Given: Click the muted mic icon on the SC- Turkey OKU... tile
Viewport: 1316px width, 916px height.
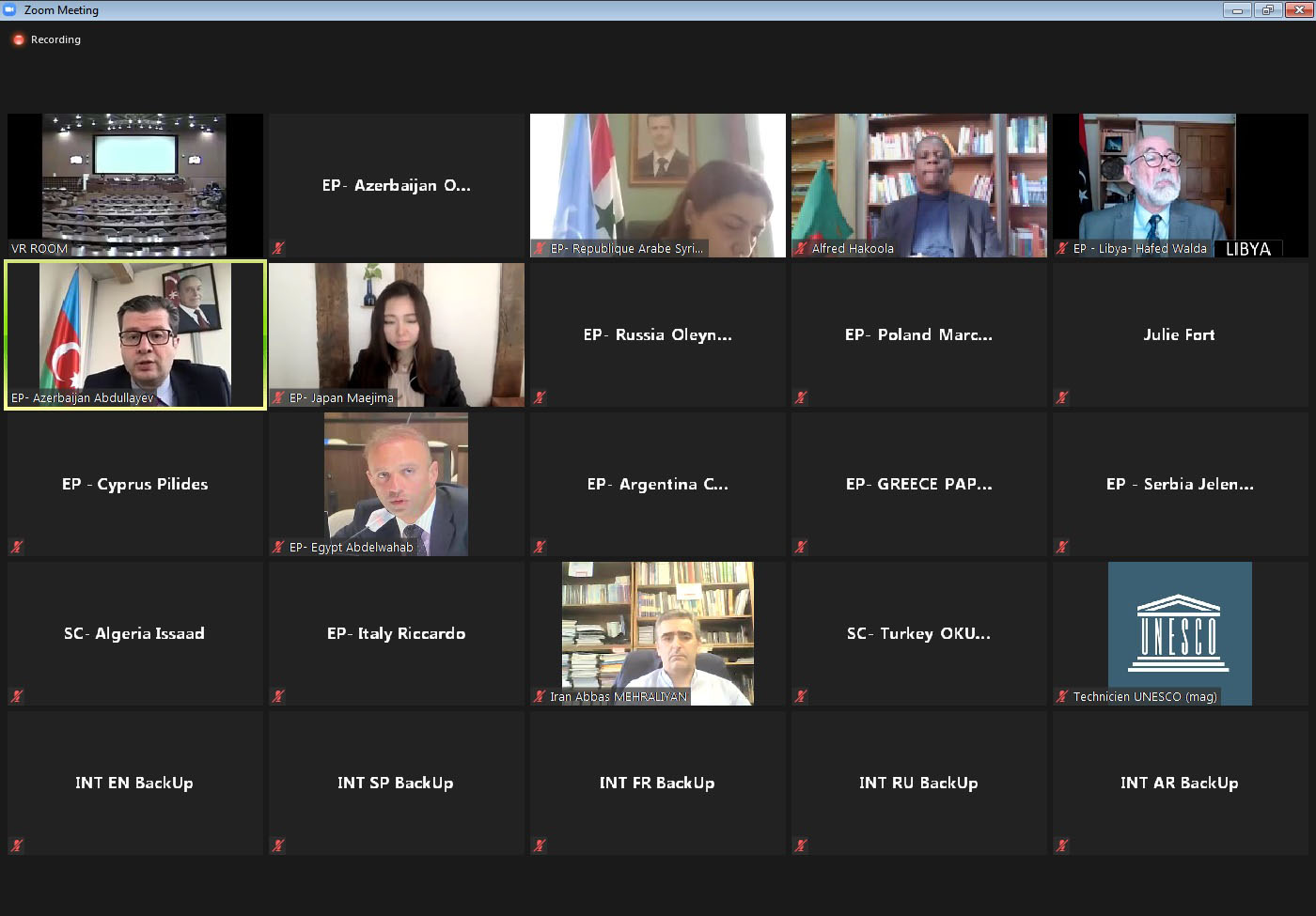Looking at the screenshot, I should (801, 696).
